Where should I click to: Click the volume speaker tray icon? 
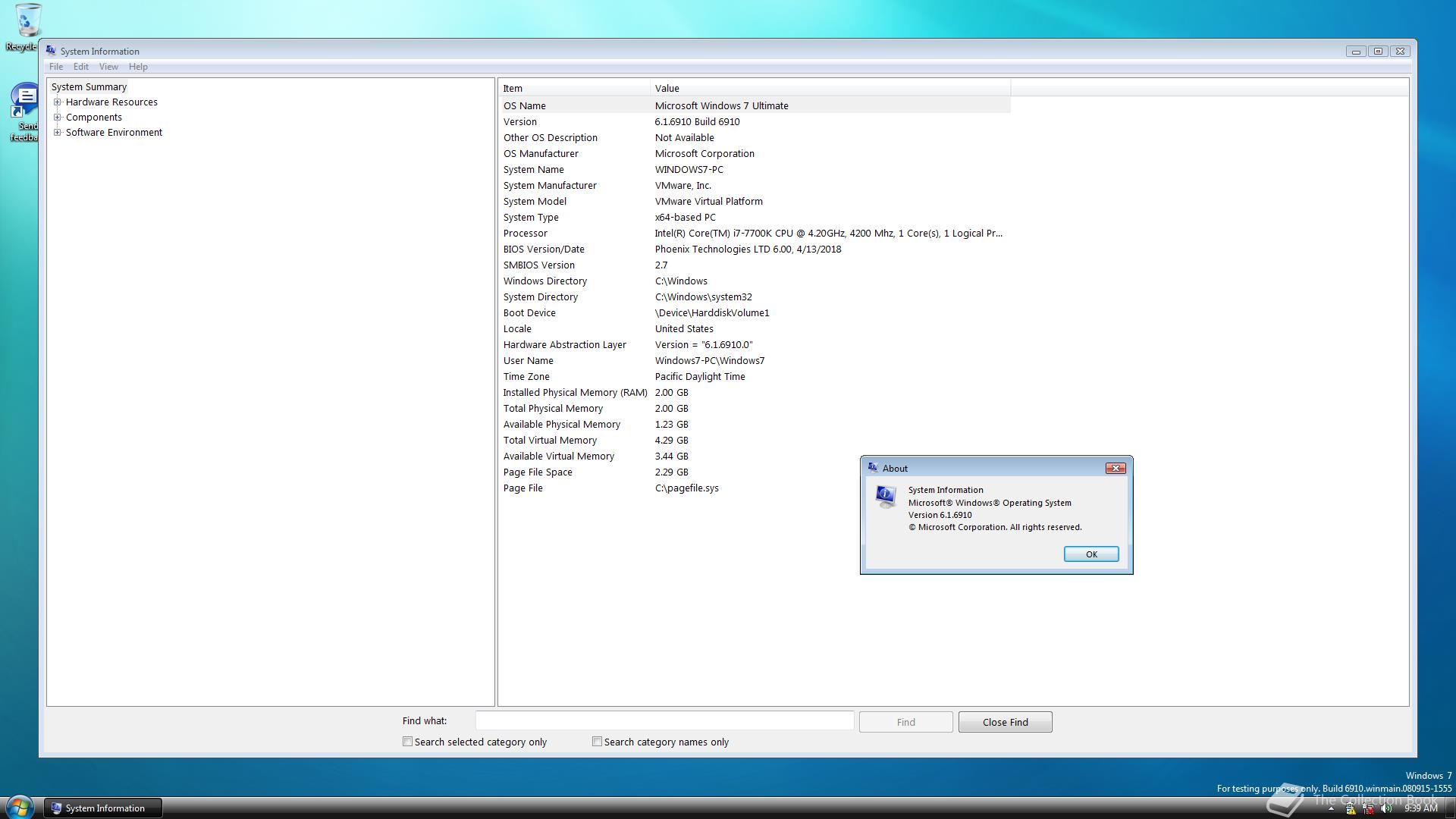[1385, 808]
